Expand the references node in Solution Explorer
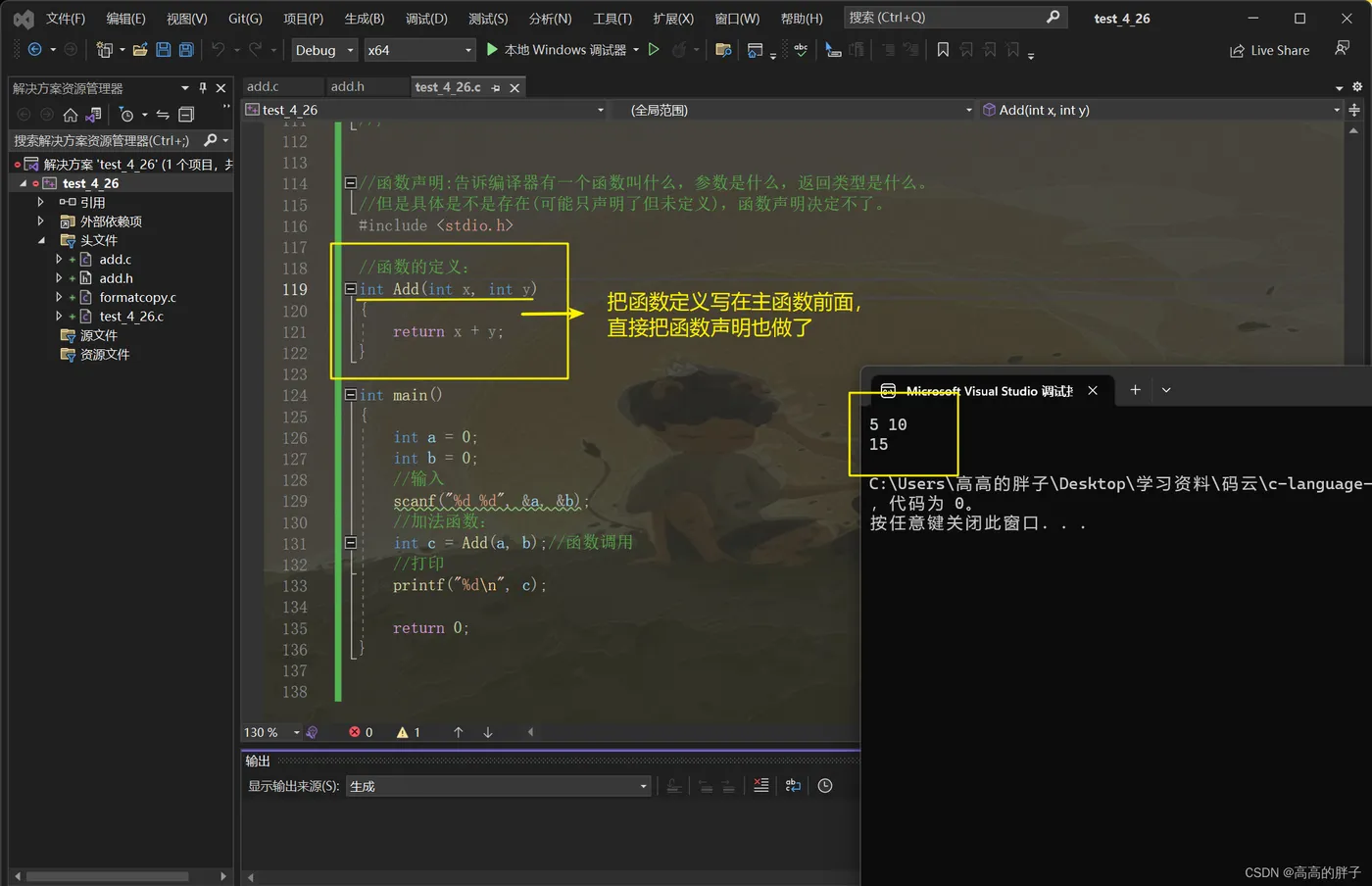Image resolution: width=1372 pixels, height=886 pixels. tap(40, 202)
